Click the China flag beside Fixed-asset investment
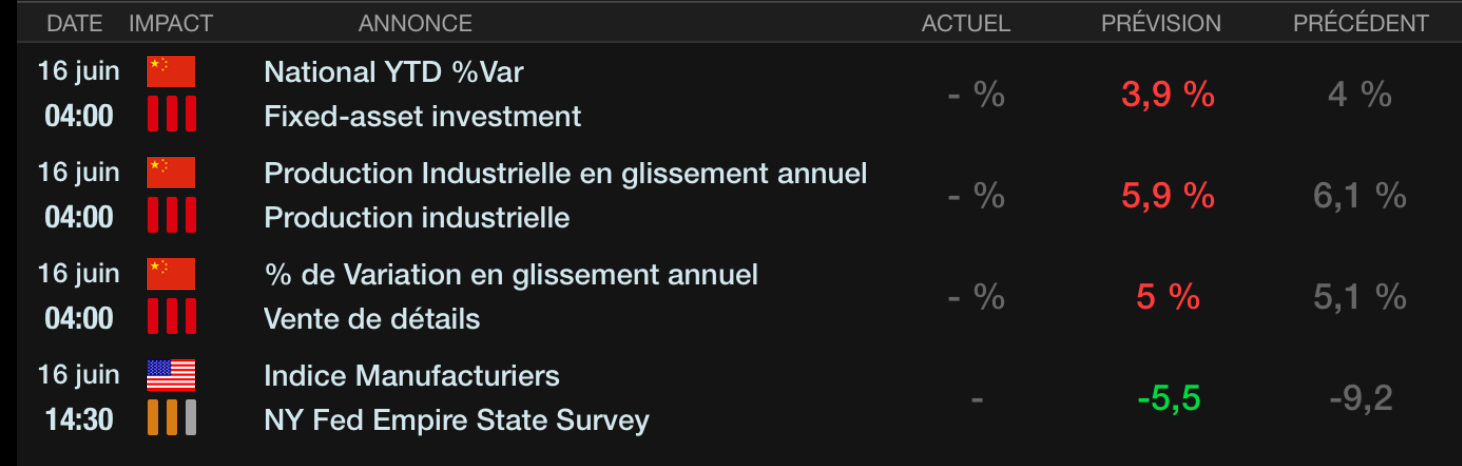The image size is (1462, 466). coord(171,72)
